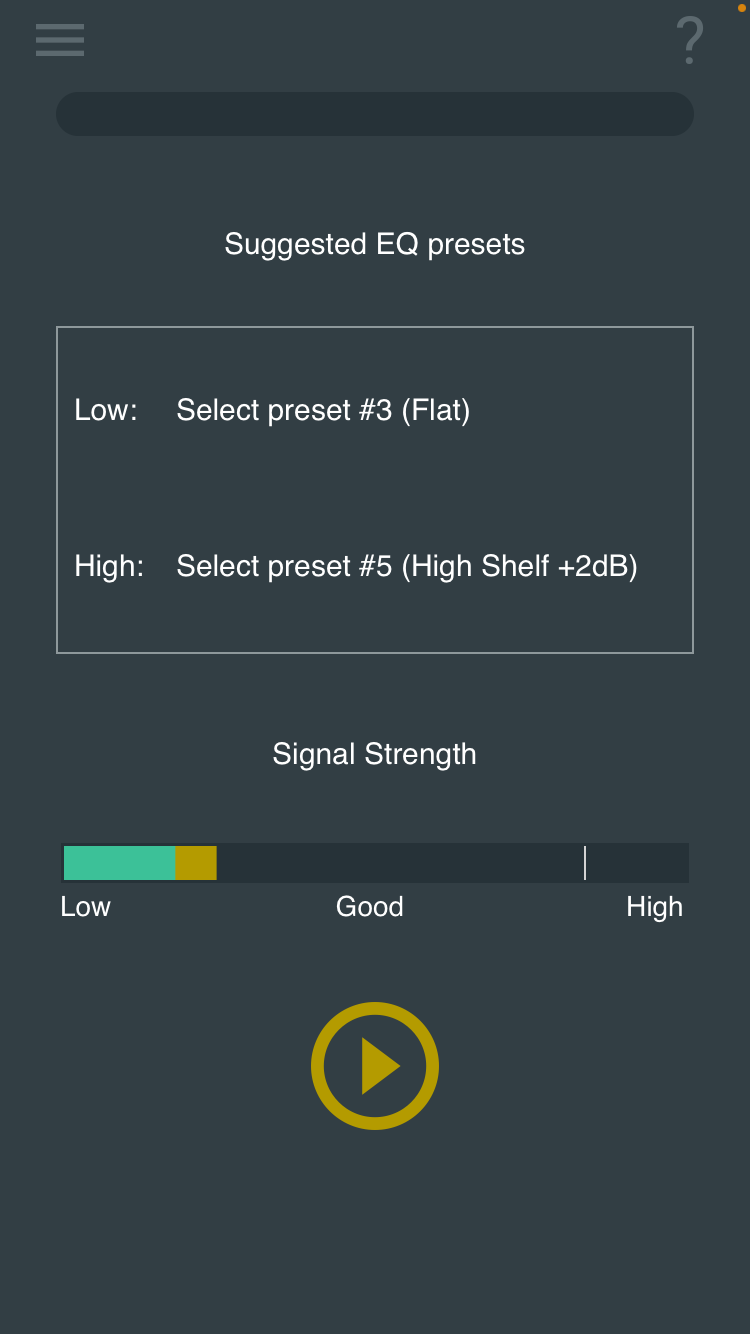Click the dark bar below the menu icon
The width and height of the screenshot is (750, 1334).
(x=375, y=113)
